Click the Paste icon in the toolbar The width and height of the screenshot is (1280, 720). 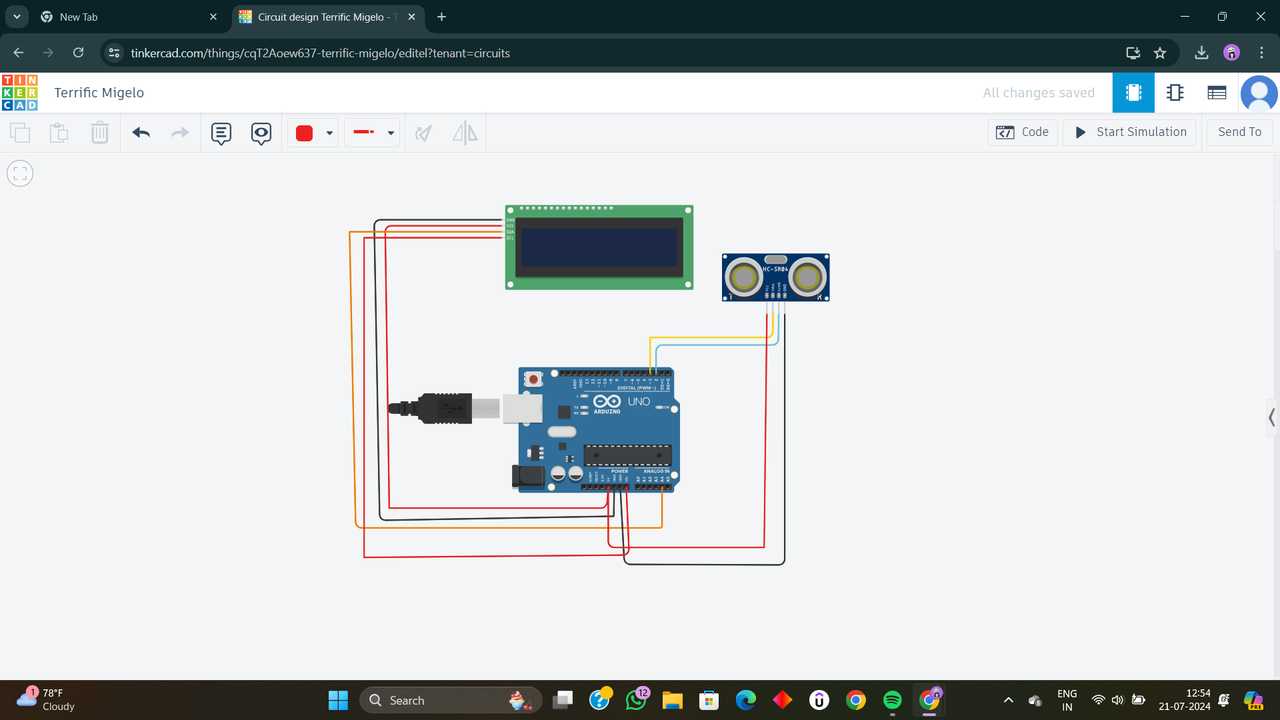60,132
